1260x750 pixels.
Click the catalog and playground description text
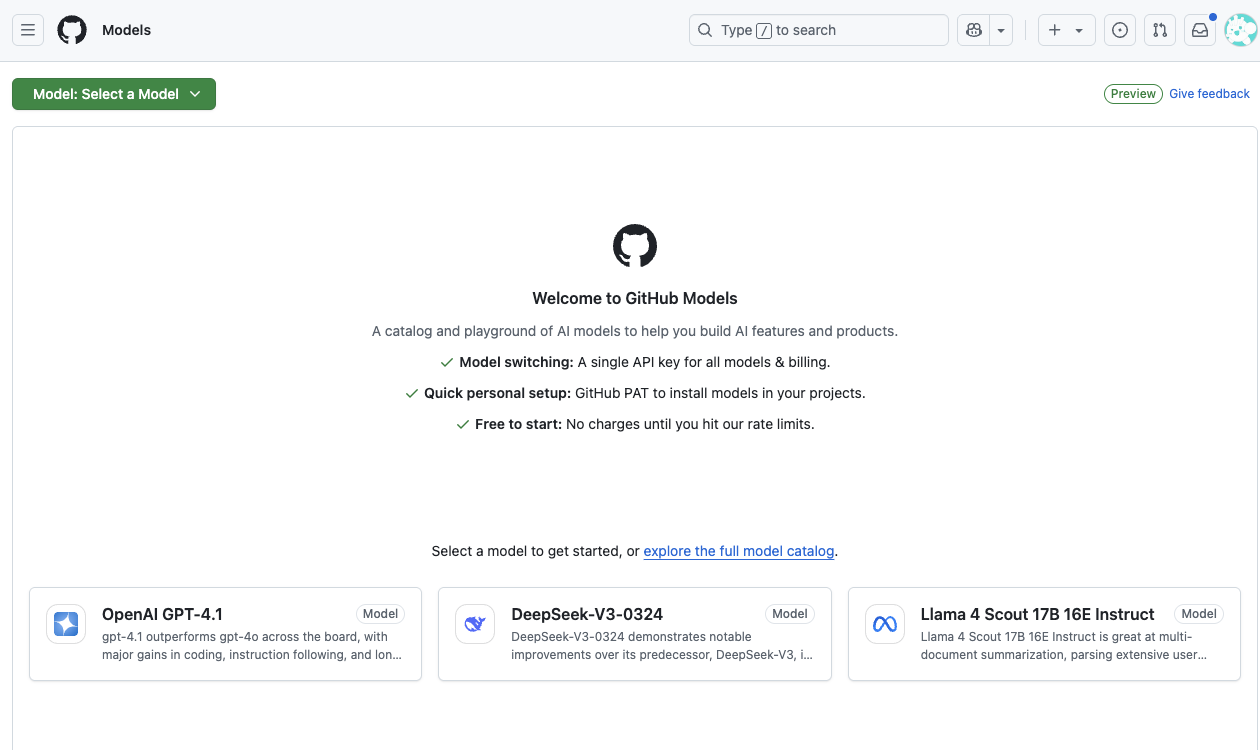[x=635, y=331]
